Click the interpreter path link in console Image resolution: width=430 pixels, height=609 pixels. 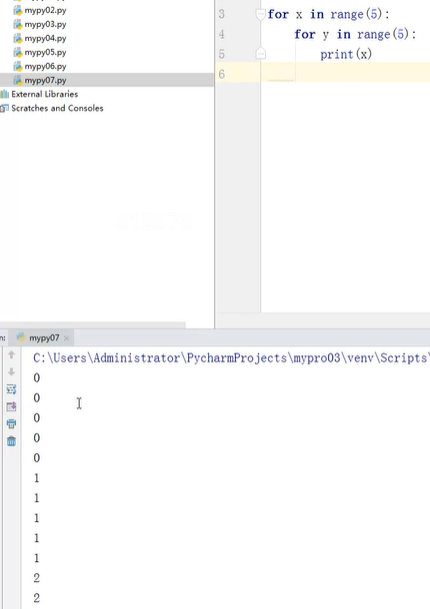(231, 358)
